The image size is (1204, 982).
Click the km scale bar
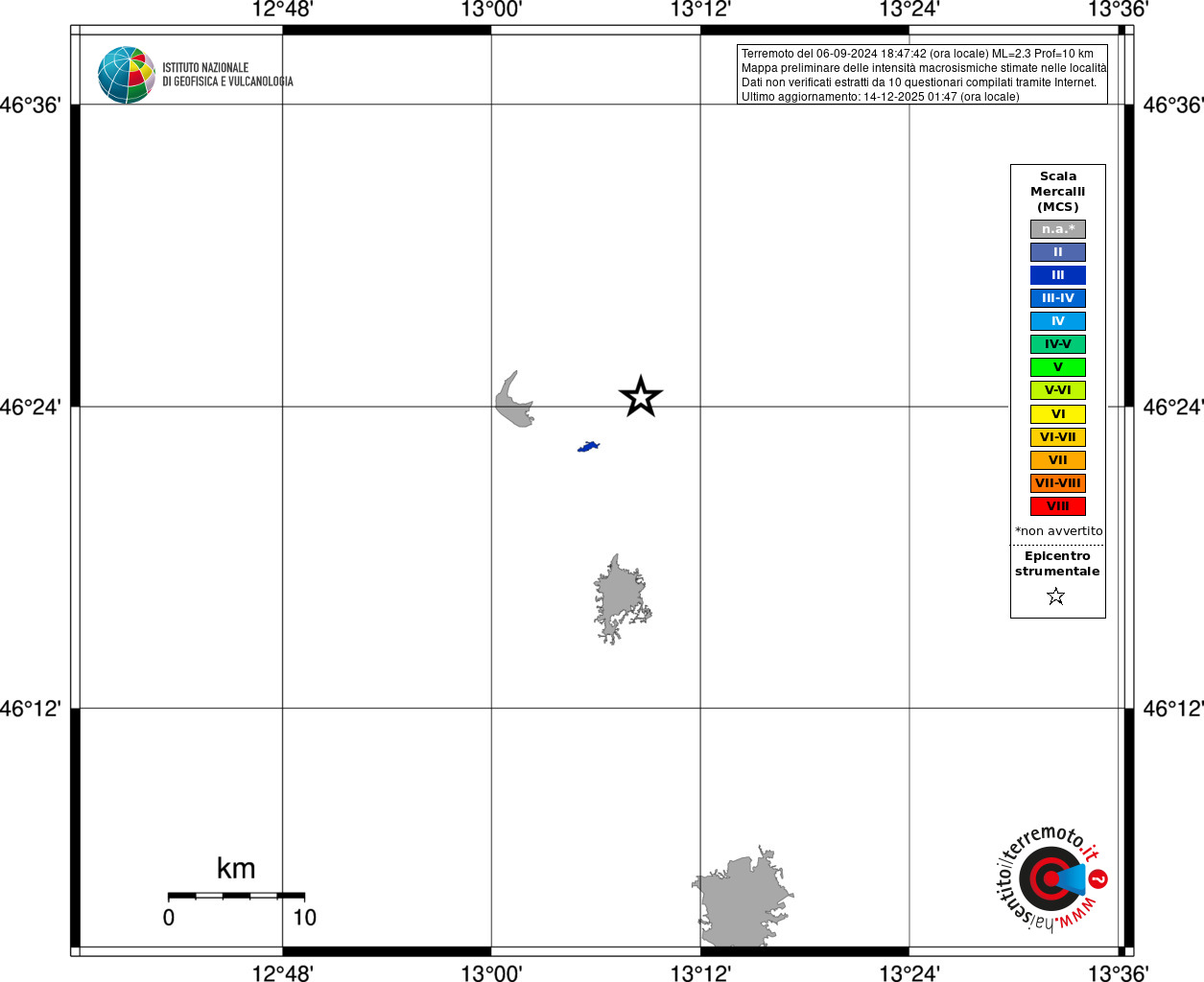236,896
